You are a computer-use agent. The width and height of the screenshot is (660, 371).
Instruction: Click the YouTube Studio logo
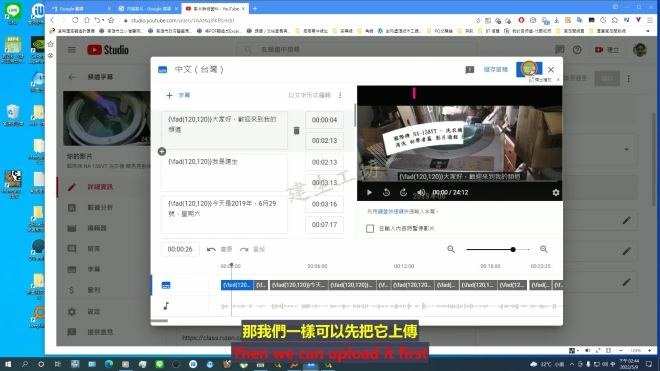[108, 50]
